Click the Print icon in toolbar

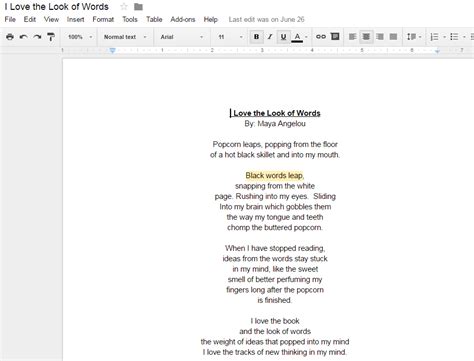[10, 37]
